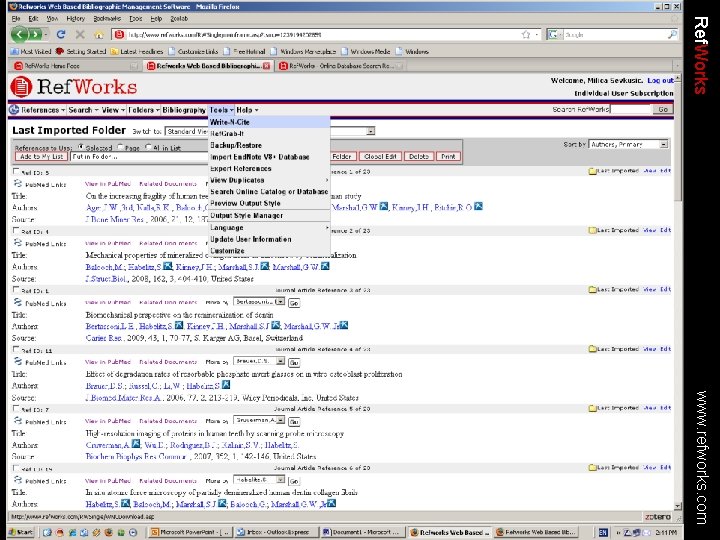Screen dimensions: 720x540
Task: Open Microsoft PowerPoint from the taskbar
Action: (x=191, y=532)
